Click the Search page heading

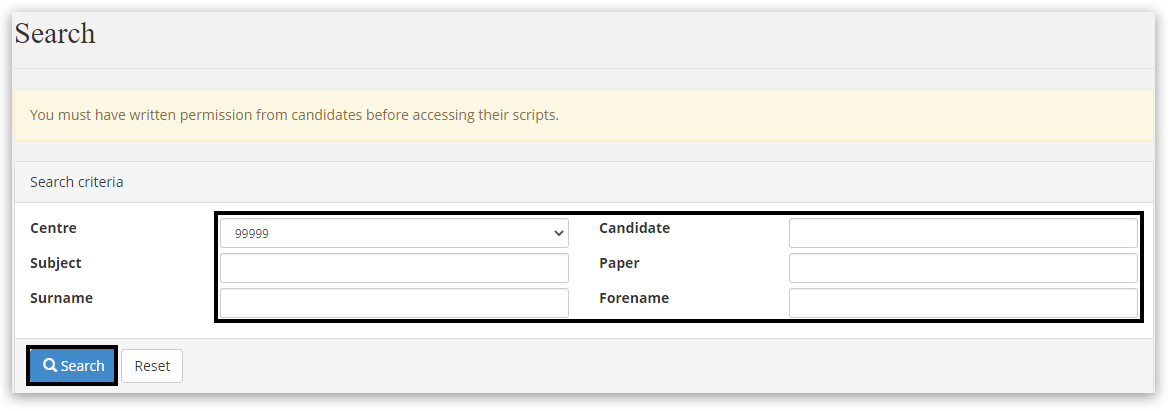tap(55, 34)
